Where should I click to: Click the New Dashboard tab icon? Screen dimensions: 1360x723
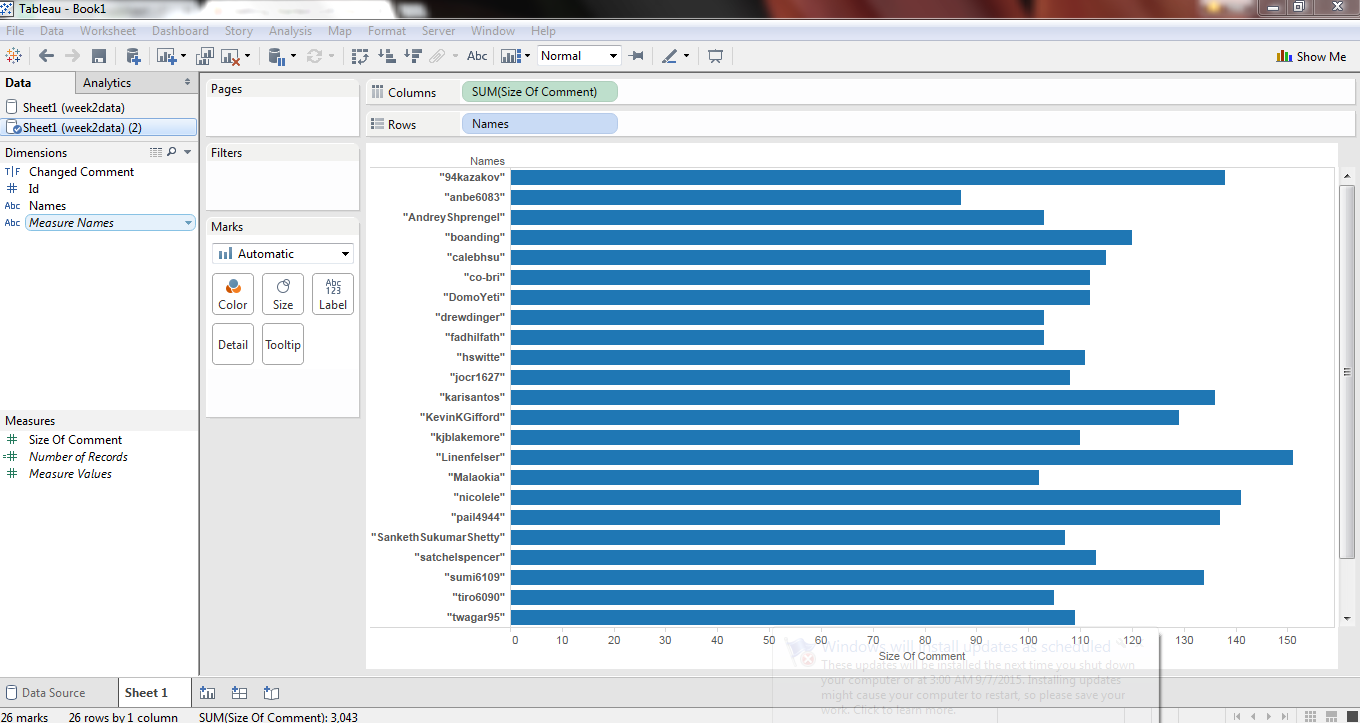coord(240,692)
